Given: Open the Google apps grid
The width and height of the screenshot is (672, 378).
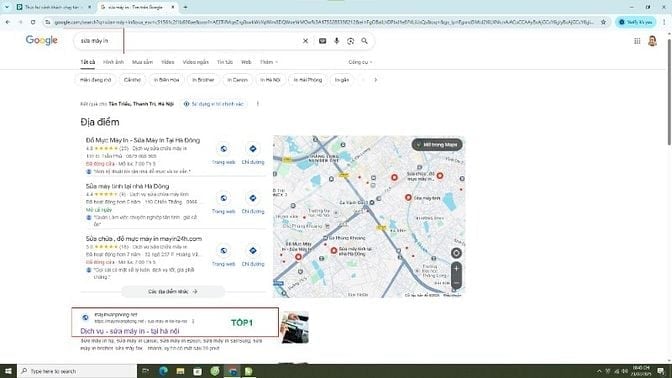Looking at the screenshot, I should point(637,41).
